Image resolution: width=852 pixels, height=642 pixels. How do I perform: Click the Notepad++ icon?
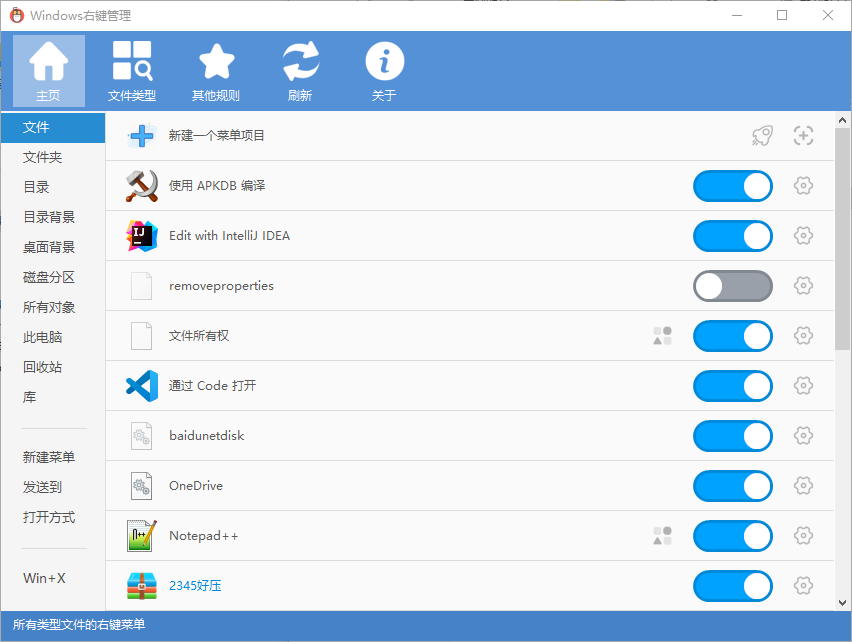point(142,536)
